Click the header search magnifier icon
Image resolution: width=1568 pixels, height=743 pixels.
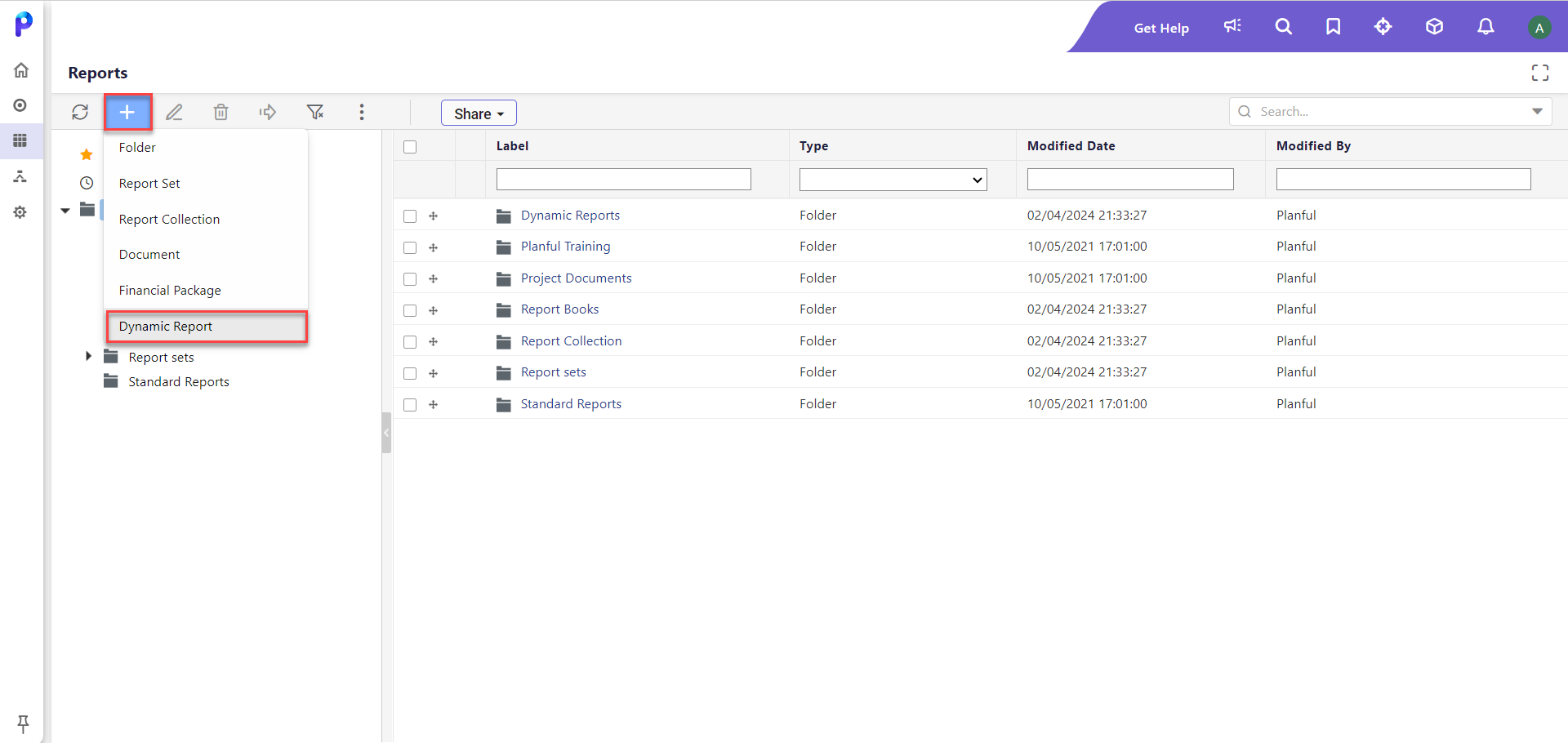click(x=1284, y=26)
